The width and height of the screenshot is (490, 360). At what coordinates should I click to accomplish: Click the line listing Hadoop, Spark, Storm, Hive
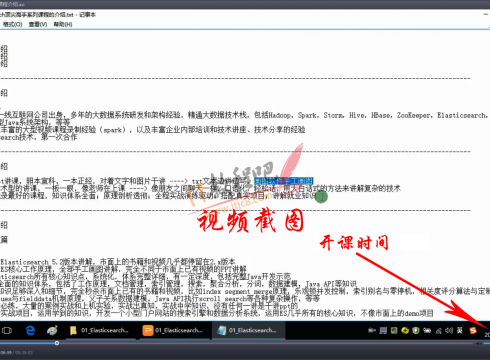245,115
